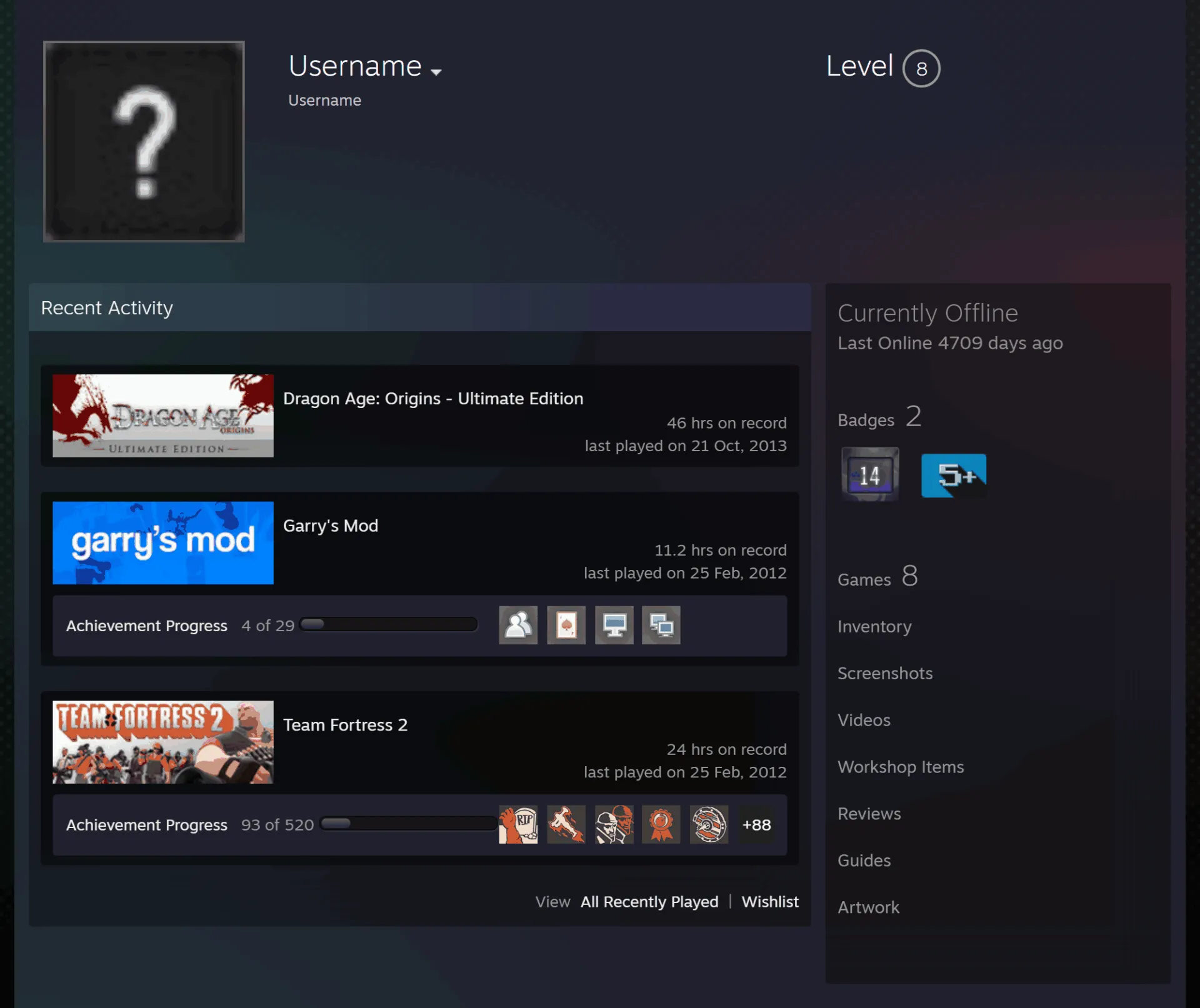Open the Team Fortress 2 banner image
Image resolution: width=1200 pixels, height=1008 pixels.
pos(163,742)
